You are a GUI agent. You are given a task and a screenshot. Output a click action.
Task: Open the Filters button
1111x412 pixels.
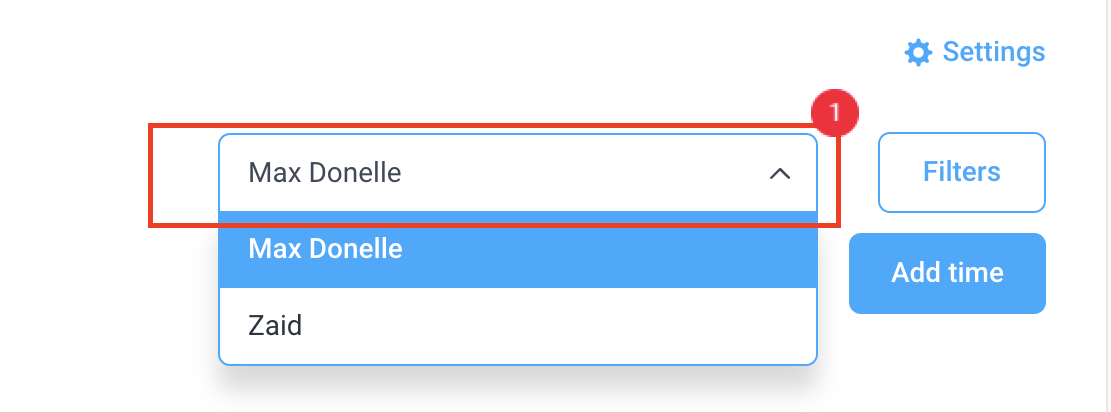961,172
